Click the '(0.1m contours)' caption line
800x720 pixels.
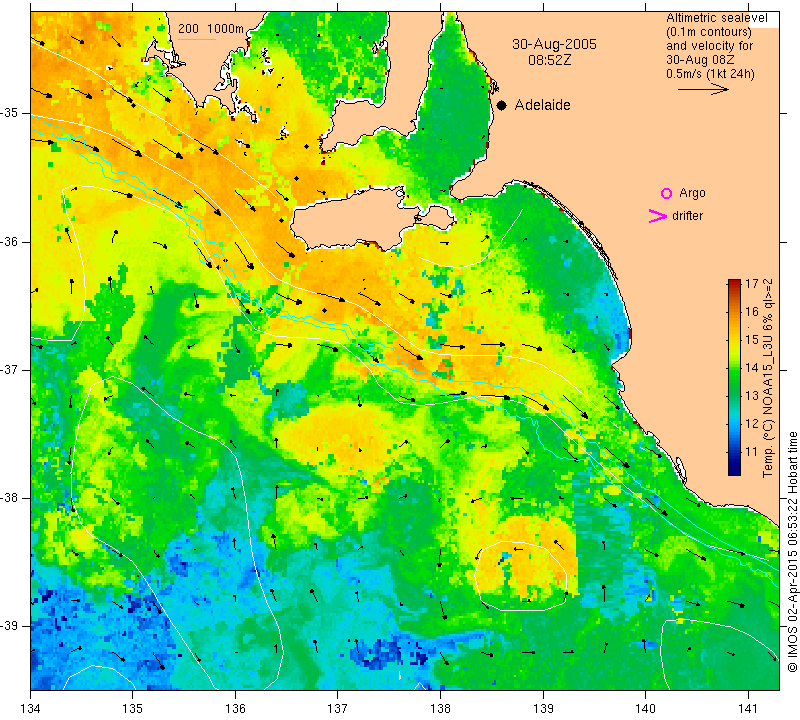[709, 32]
